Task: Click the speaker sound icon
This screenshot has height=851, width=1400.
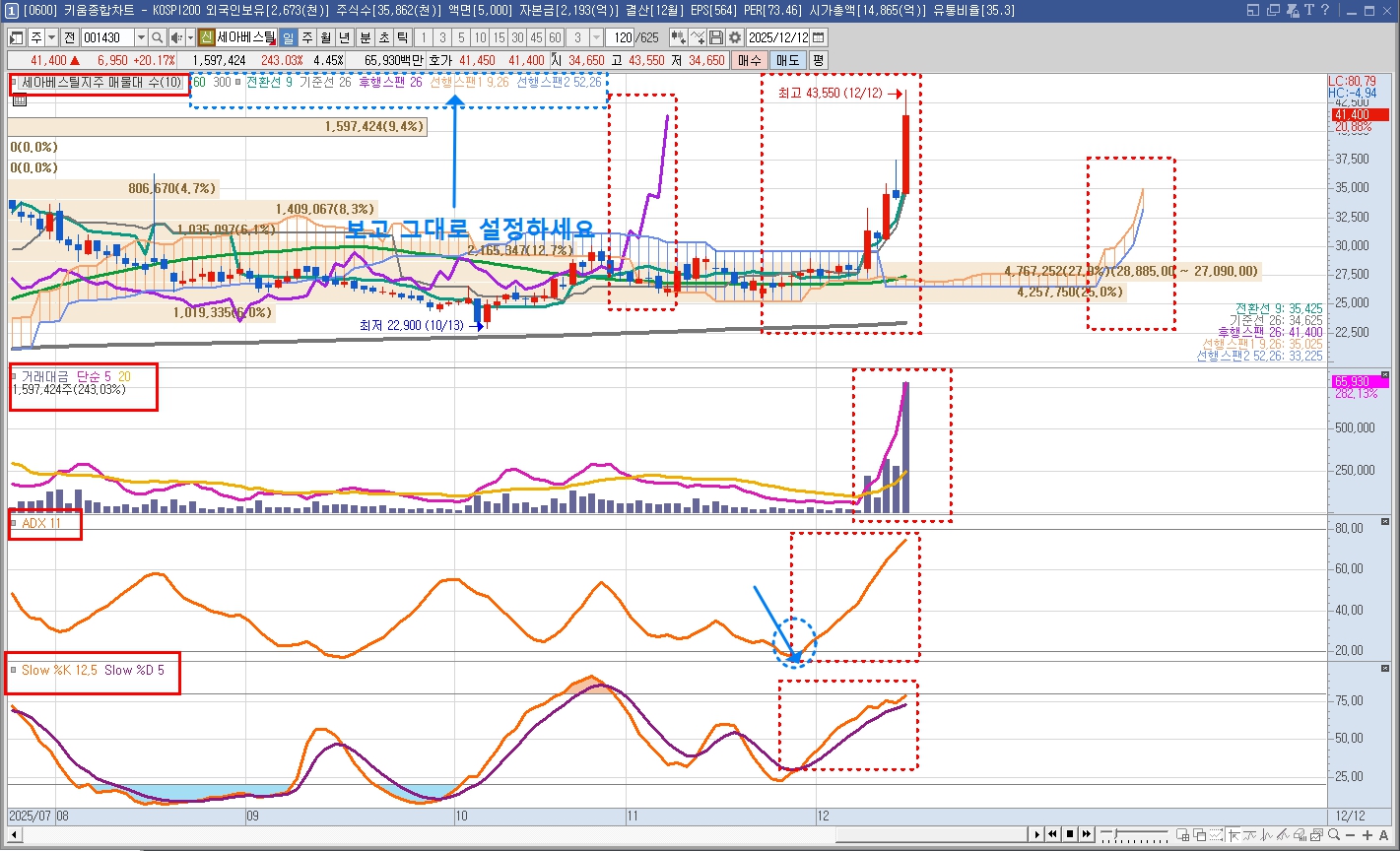Action: (175, 37)
